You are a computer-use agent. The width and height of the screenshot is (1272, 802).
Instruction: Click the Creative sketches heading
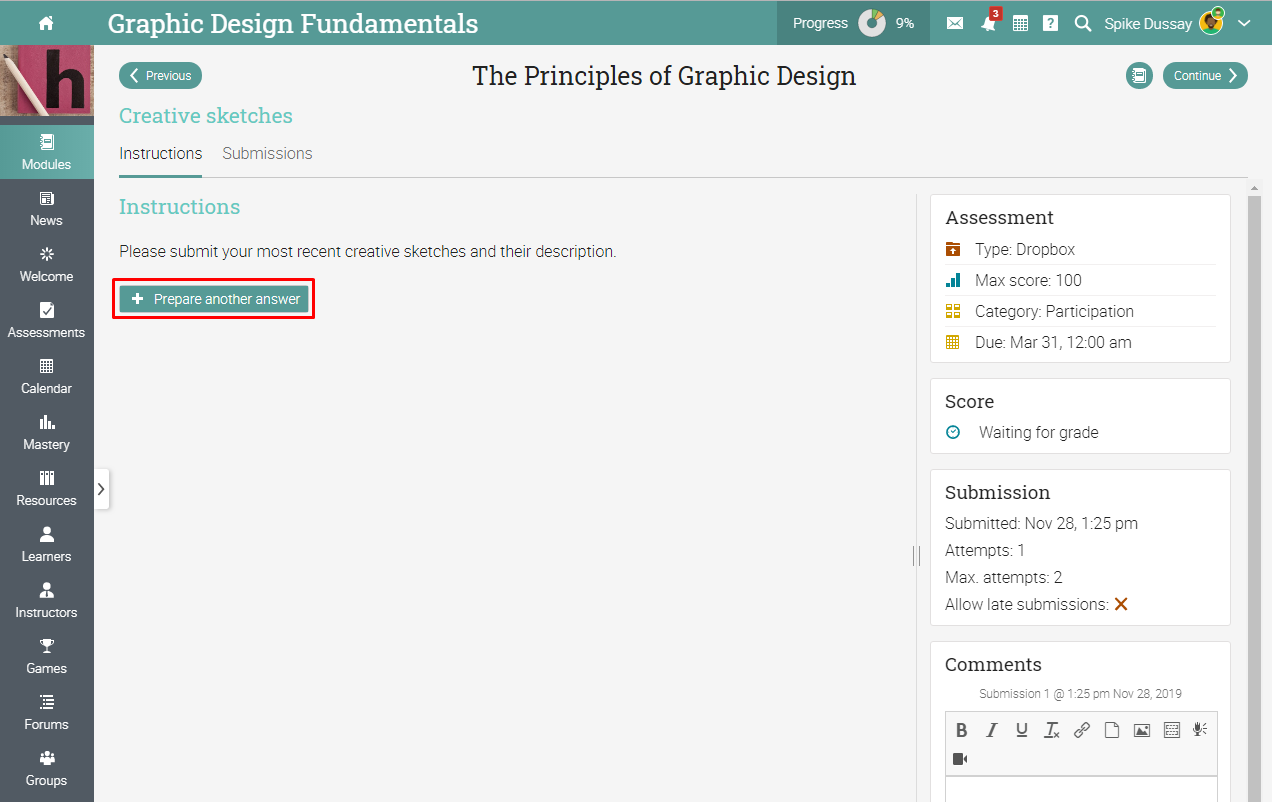click(x=206, y=116)
